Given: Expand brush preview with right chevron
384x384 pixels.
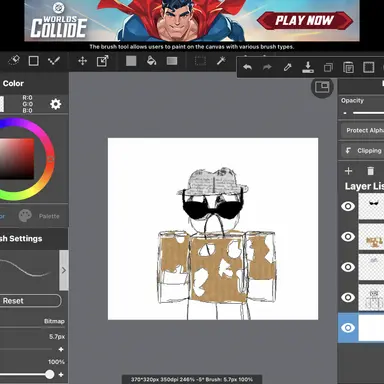Looking at the screenshot, I should pyautogui.click(x=64, y=270).
